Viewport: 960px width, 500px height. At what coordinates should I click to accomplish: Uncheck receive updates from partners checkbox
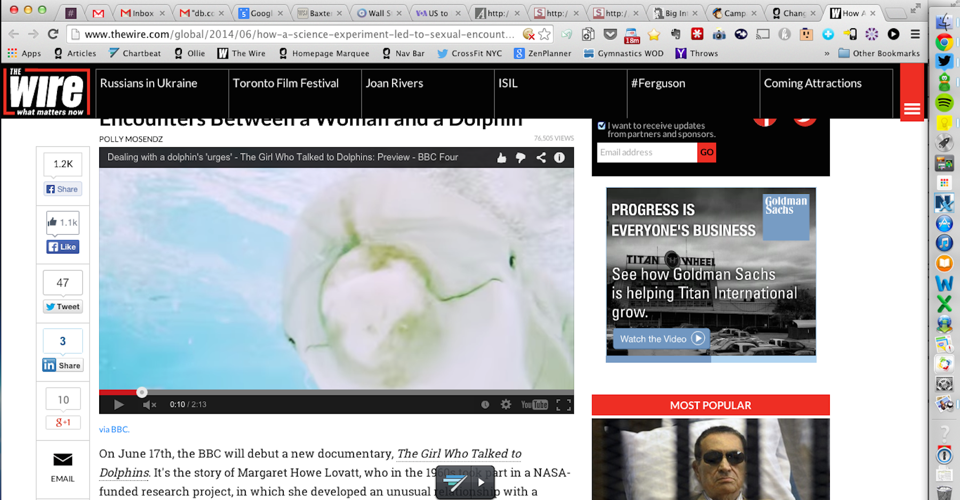click(x=601, y=125)
